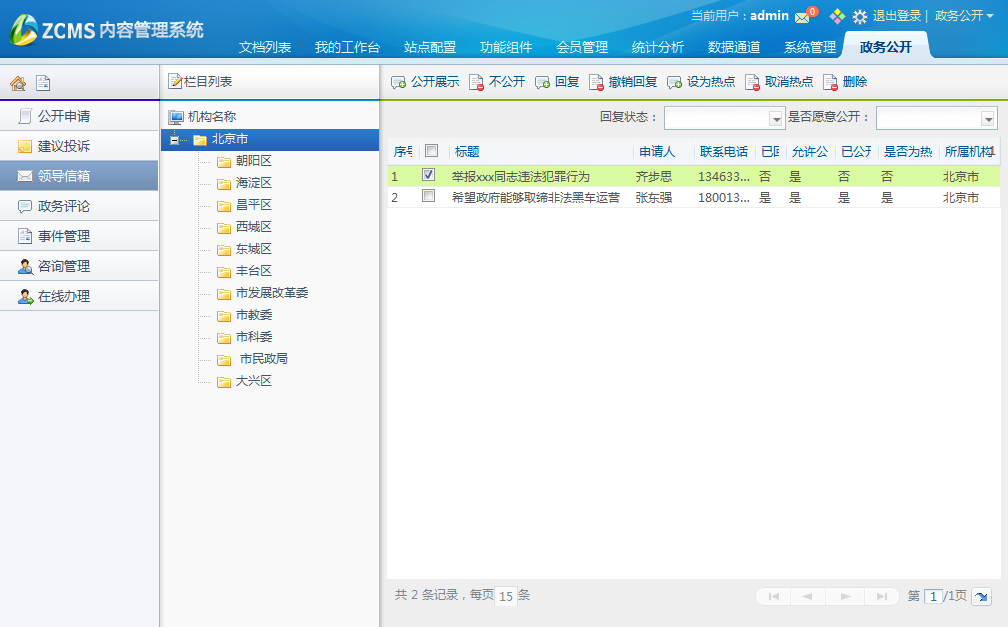Click the home icon in left sidebar
1008x627 pixels.
pyautogui.click(x=18, y=83)
